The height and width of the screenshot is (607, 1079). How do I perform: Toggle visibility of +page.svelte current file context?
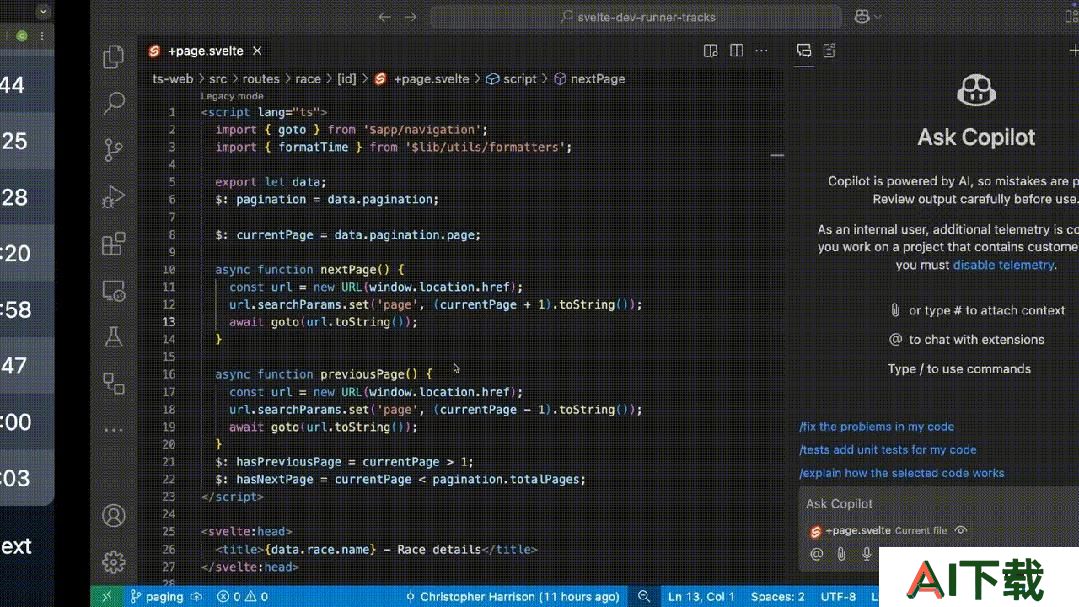pos(961,531)
